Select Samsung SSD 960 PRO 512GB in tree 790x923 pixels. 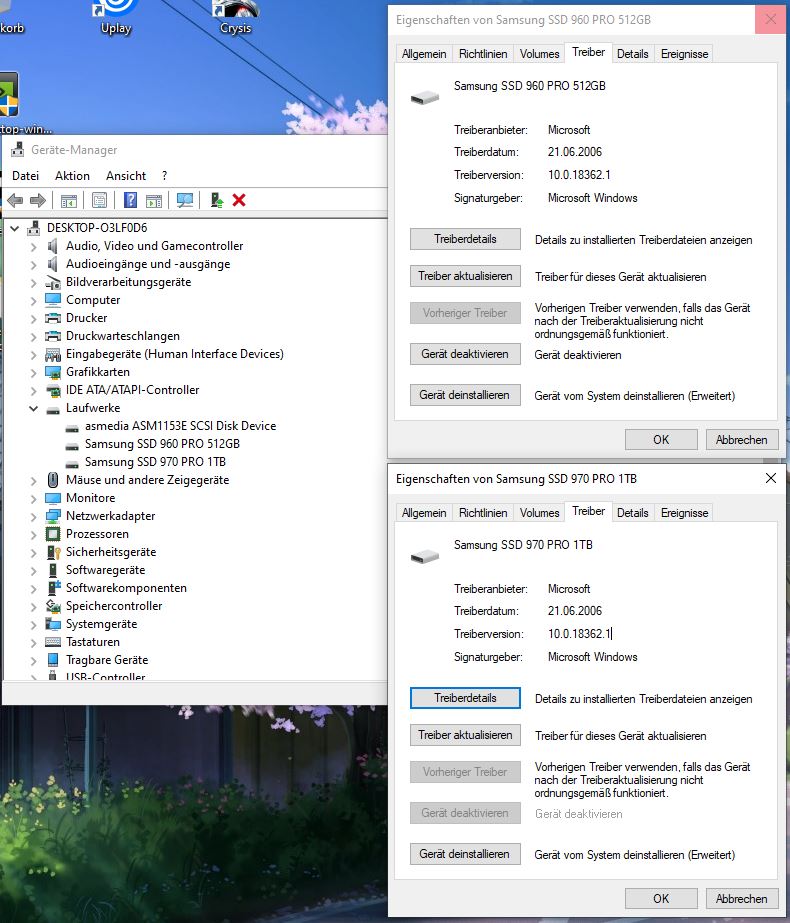162,444
